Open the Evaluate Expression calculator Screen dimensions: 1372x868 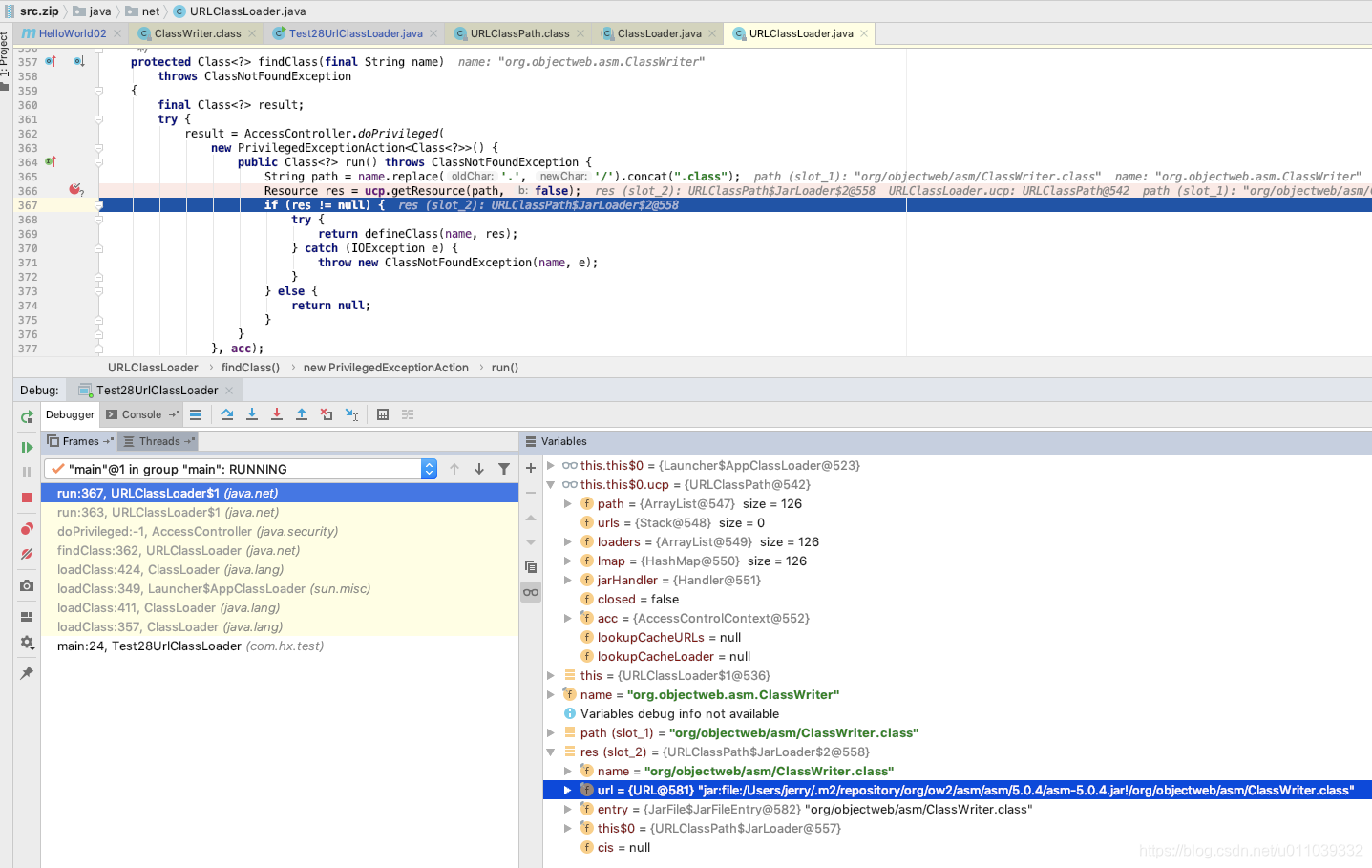pyautogui.click(x=383, y=413)
